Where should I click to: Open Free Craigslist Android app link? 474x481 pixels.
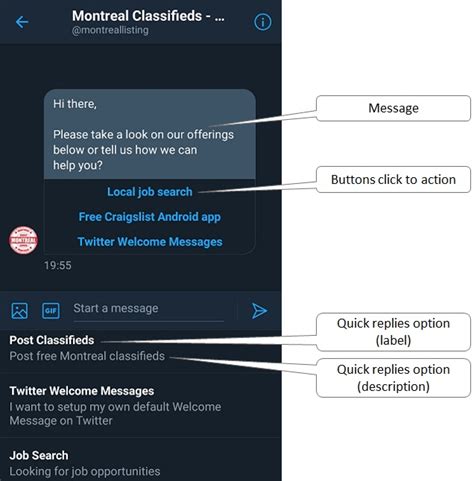[x=150, y=217]
